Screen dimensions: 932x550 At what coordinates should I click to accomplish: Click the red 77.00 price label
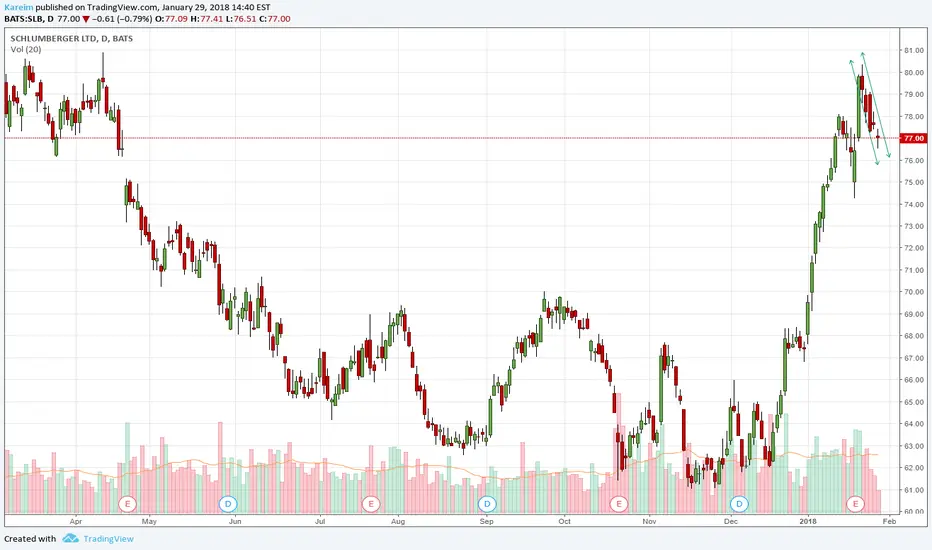(x=914, y=138)
